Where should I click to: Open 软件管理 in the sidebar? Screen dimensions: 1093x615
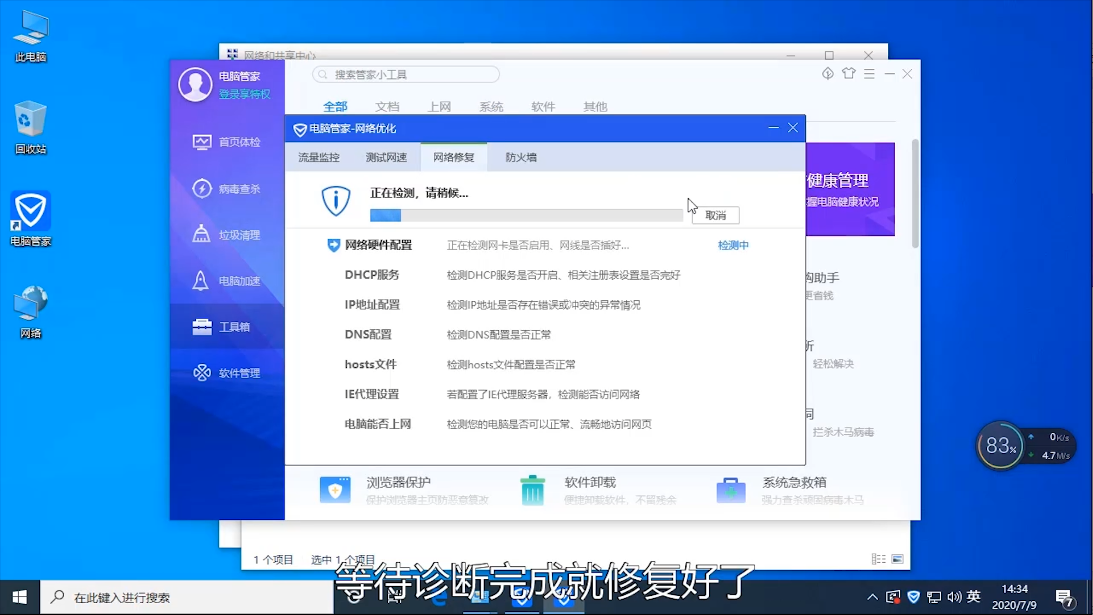coord(227,373)
